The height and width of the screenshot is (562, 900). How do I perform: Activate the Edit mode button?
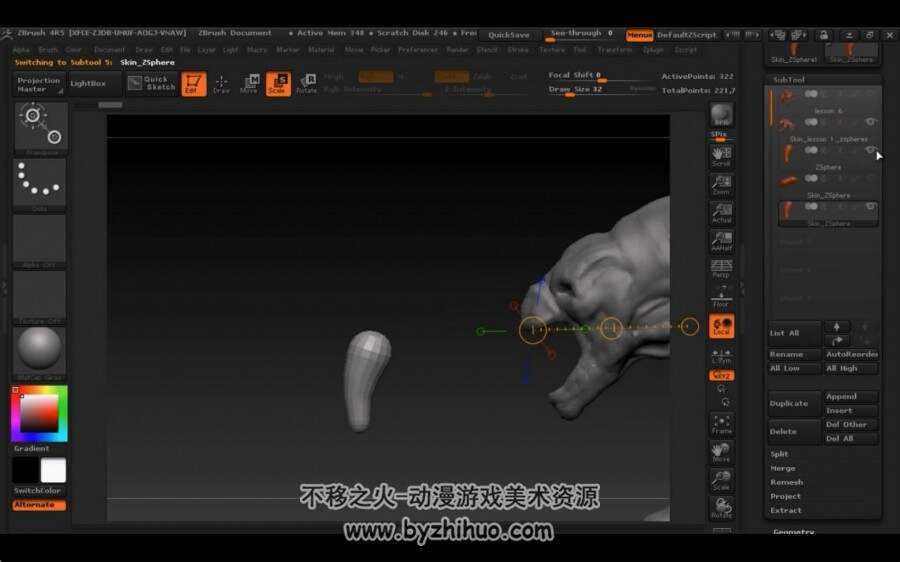[x=194, y=84]
